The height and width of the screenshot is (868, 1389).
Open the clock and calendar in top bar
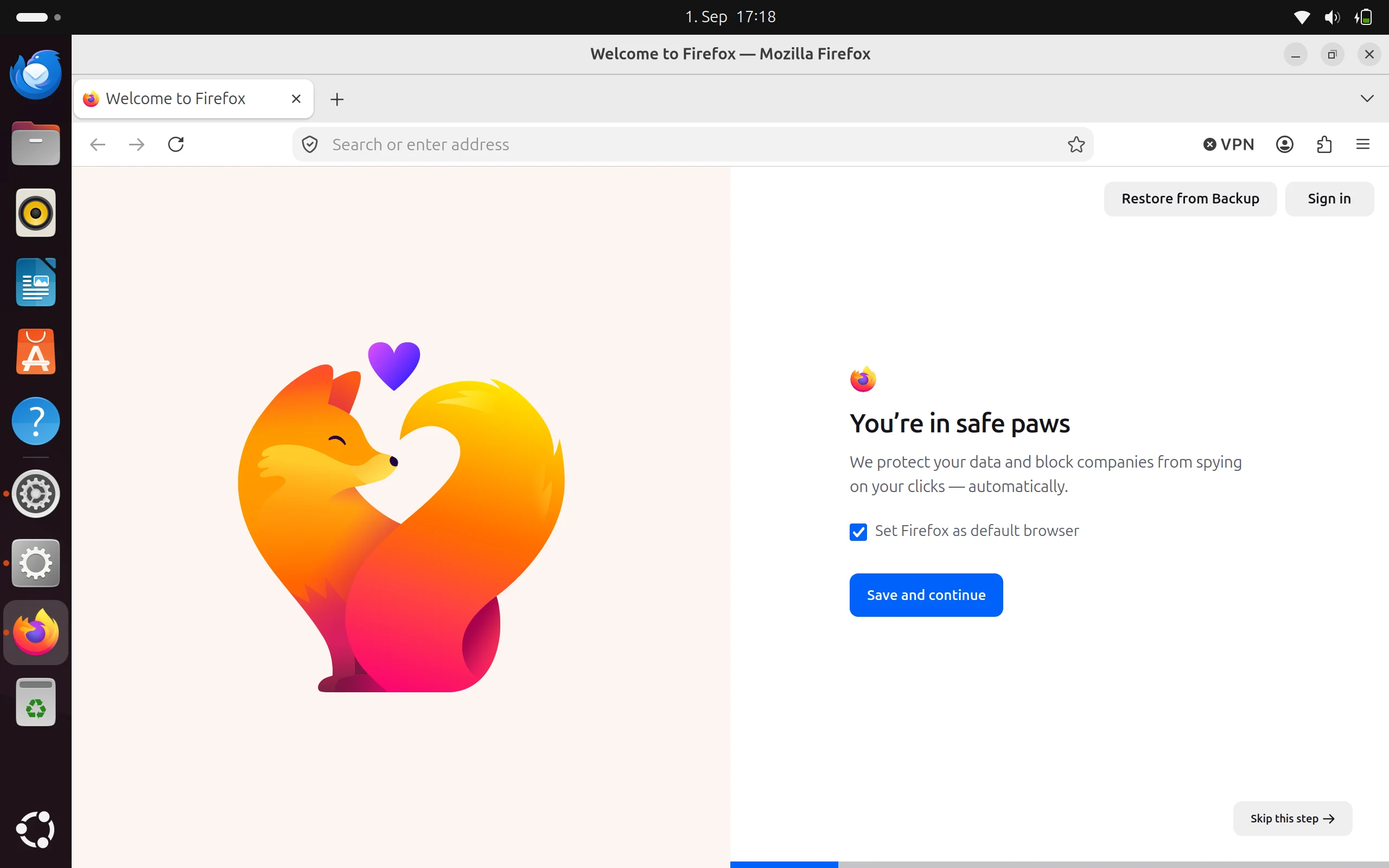(730, 17)
